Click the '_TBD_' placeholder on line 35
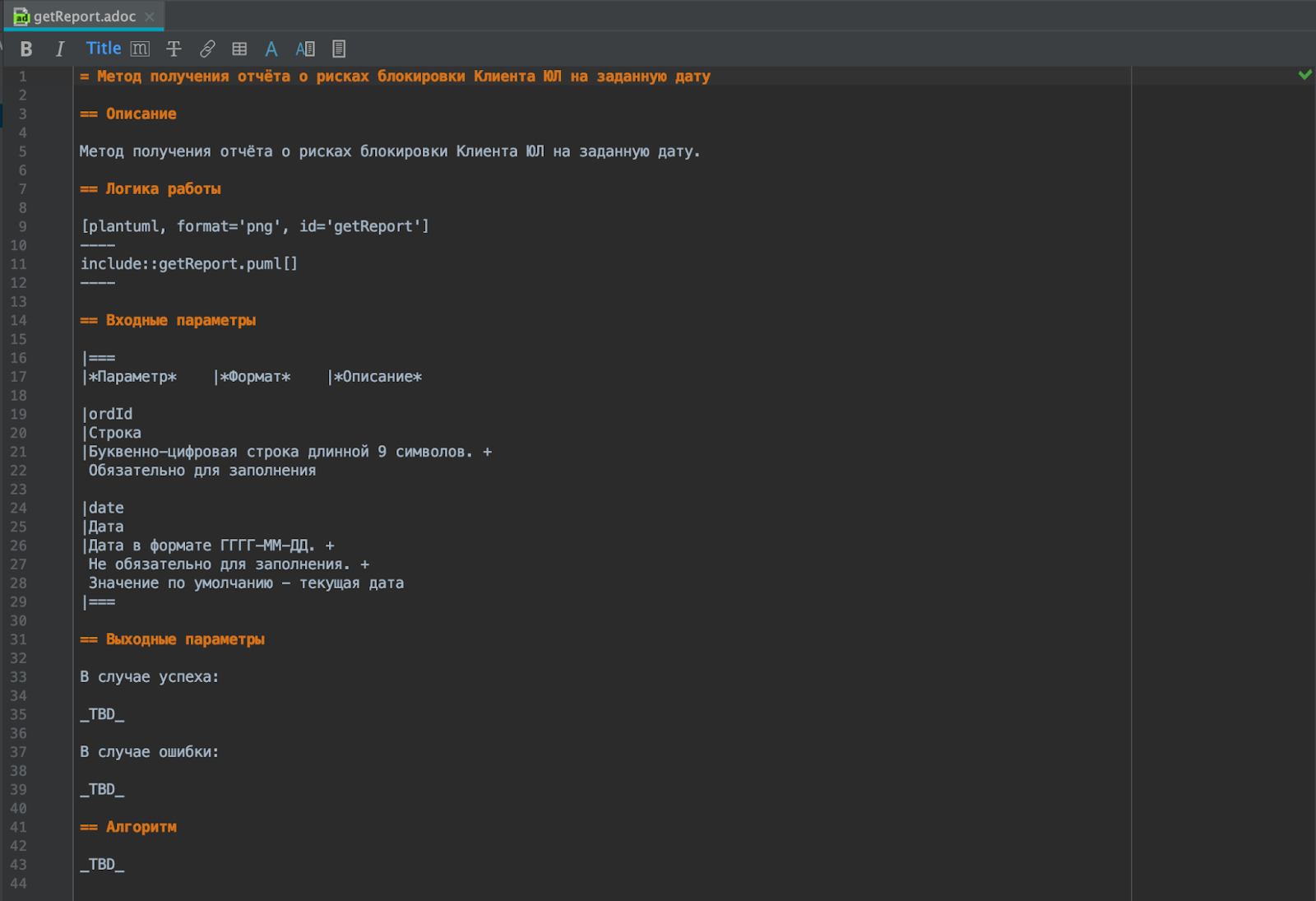 point(102,715)
